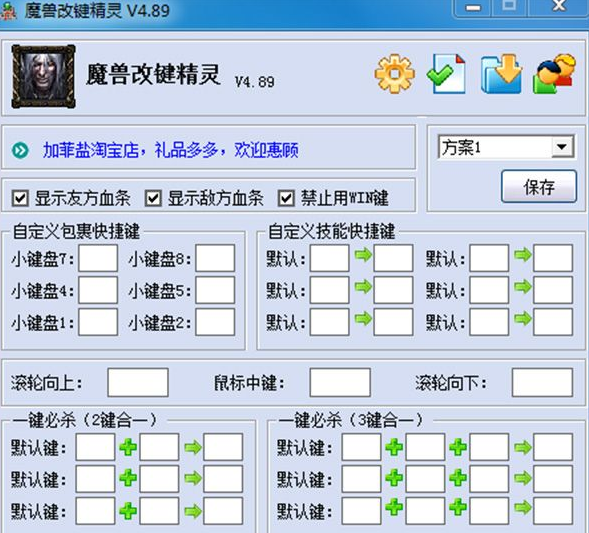Image resolution: width=589 pixels, height=533 pixels.
Task: Click the 小键盘7 hotkey input box
Action: [x=98, y=258]
